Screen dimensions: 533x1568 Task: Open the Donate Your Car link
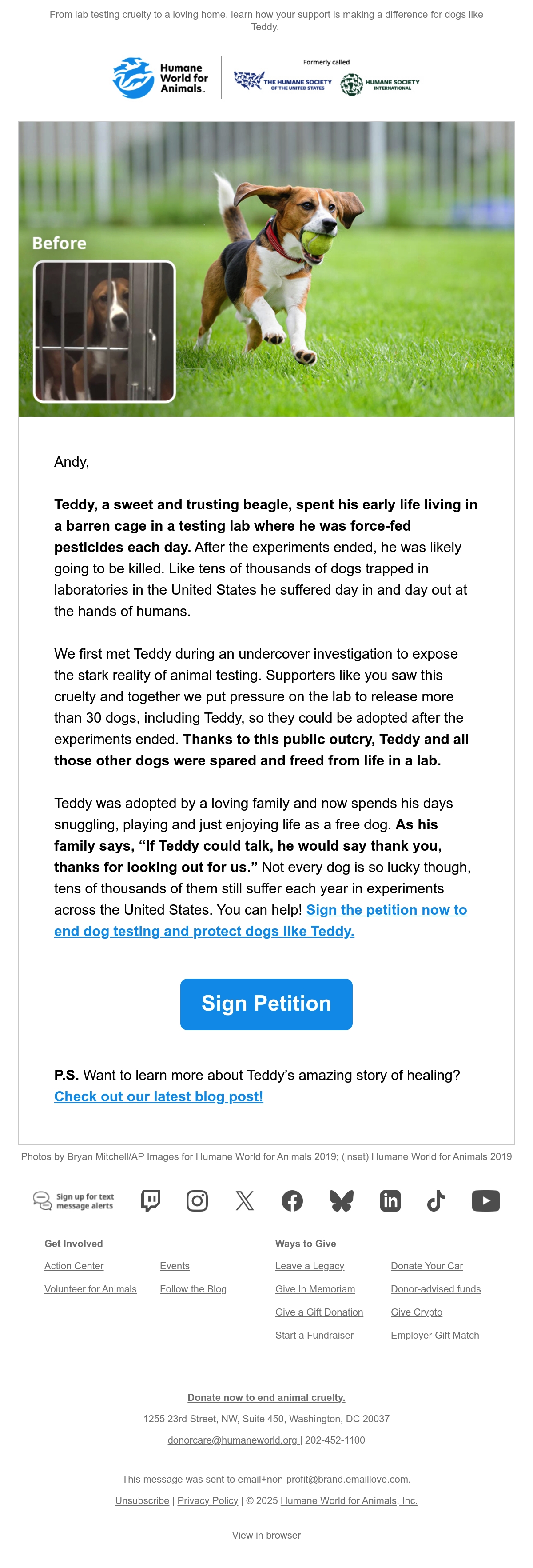click(427, 1265)
